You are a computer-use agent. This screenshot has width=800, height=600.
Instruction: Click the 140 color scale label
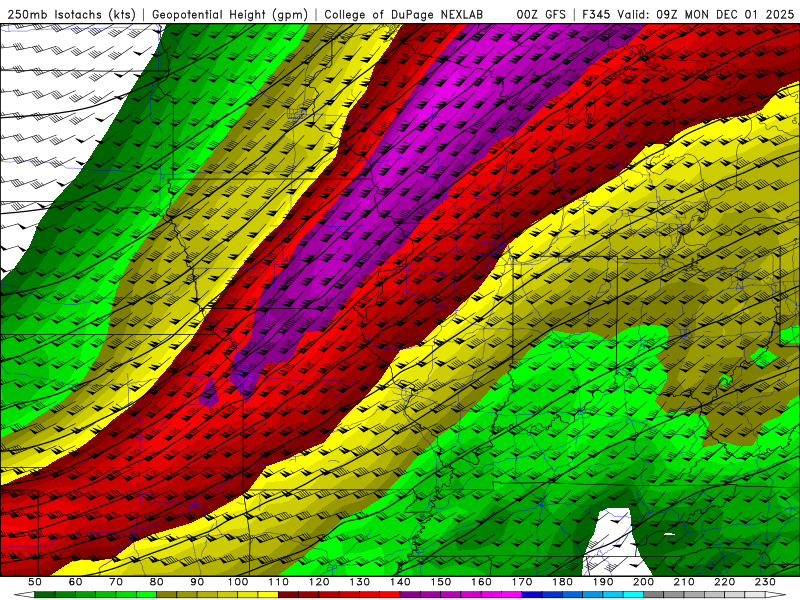pyautogui.click(x=400, y=582)
